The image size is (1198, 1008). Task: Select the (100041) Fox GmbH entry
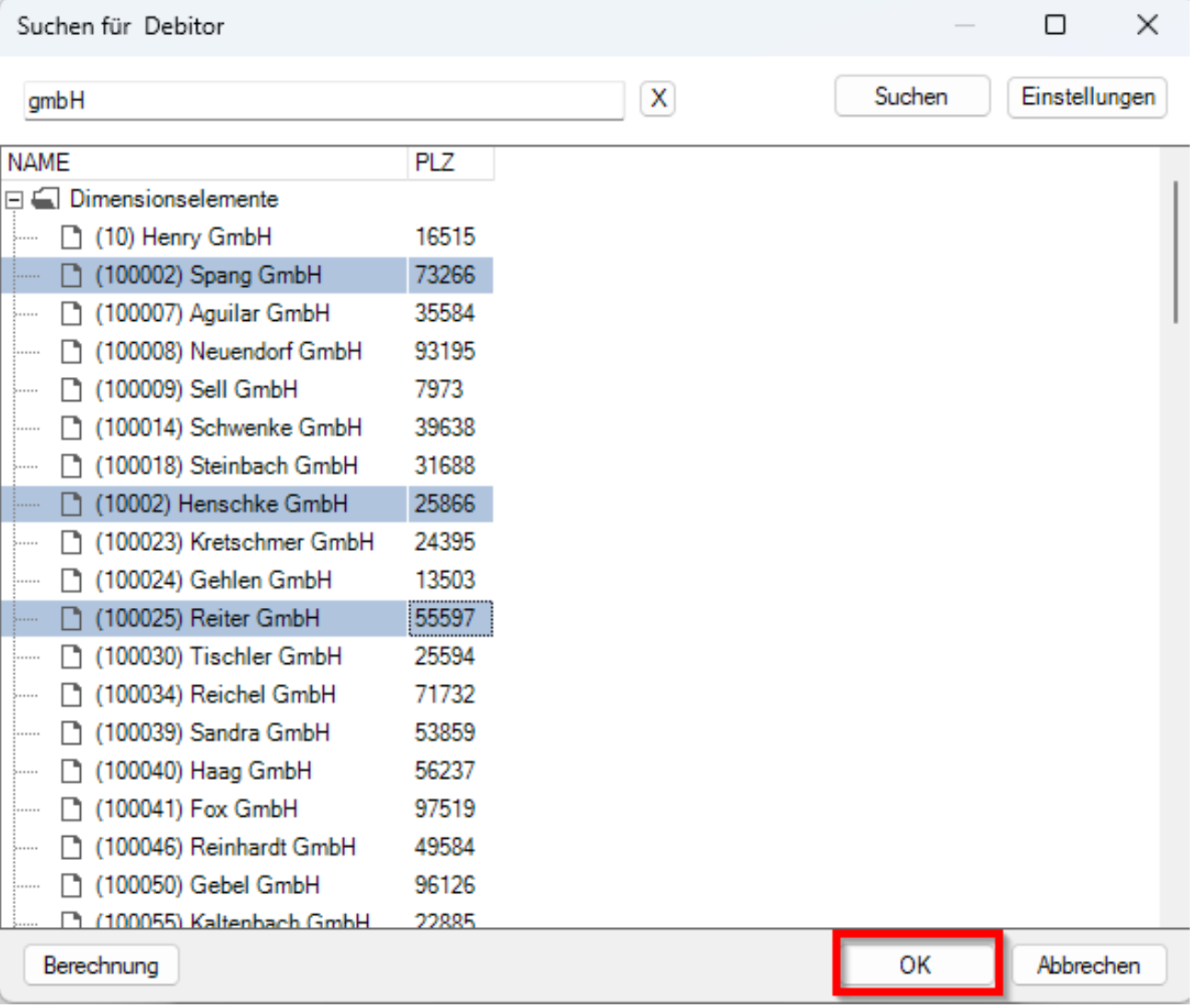pyautogui.click(x=197, y=809)
